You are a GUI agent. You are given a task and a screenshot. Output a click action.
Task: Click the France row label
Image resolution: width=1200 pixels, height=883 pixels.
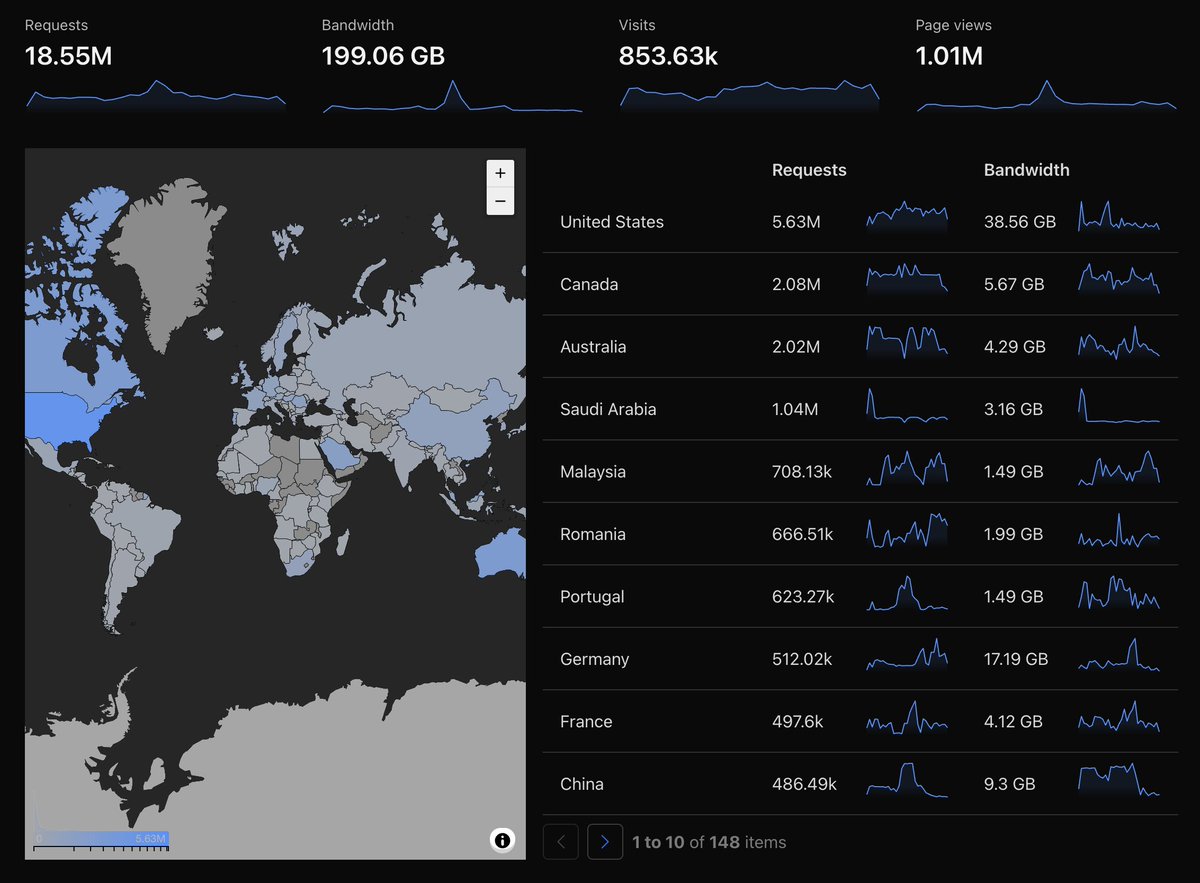586,721
